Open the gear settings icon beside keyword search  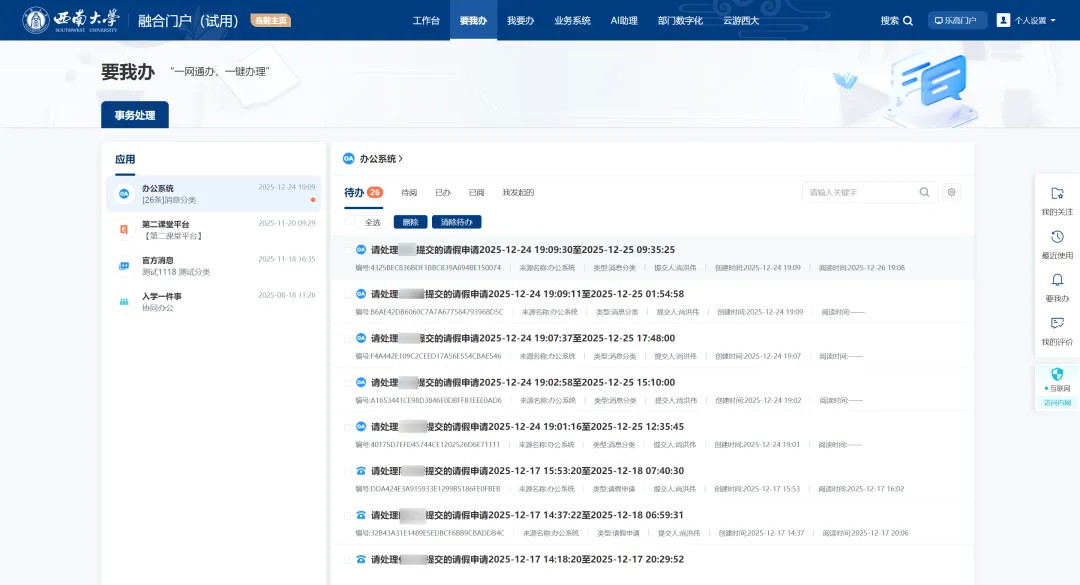point(951,192)
